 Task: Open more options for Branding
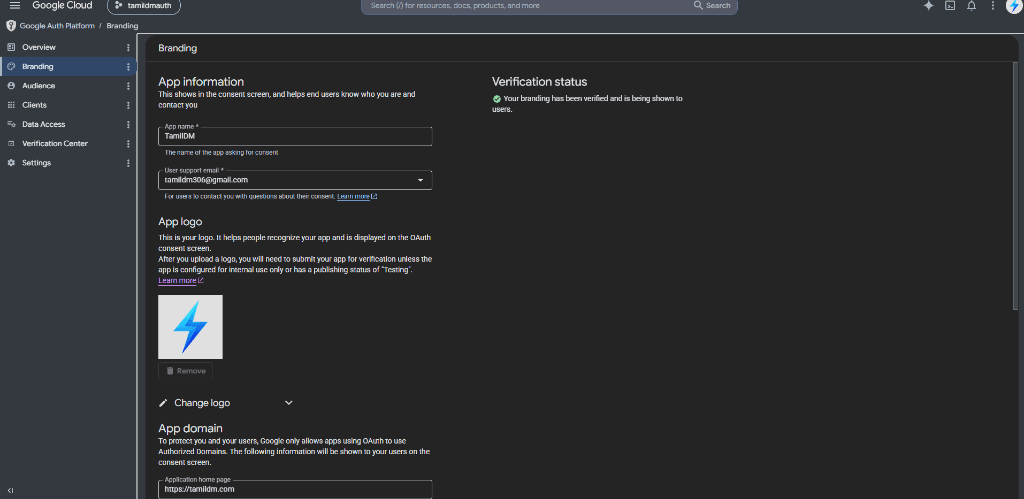click(128, 67)
